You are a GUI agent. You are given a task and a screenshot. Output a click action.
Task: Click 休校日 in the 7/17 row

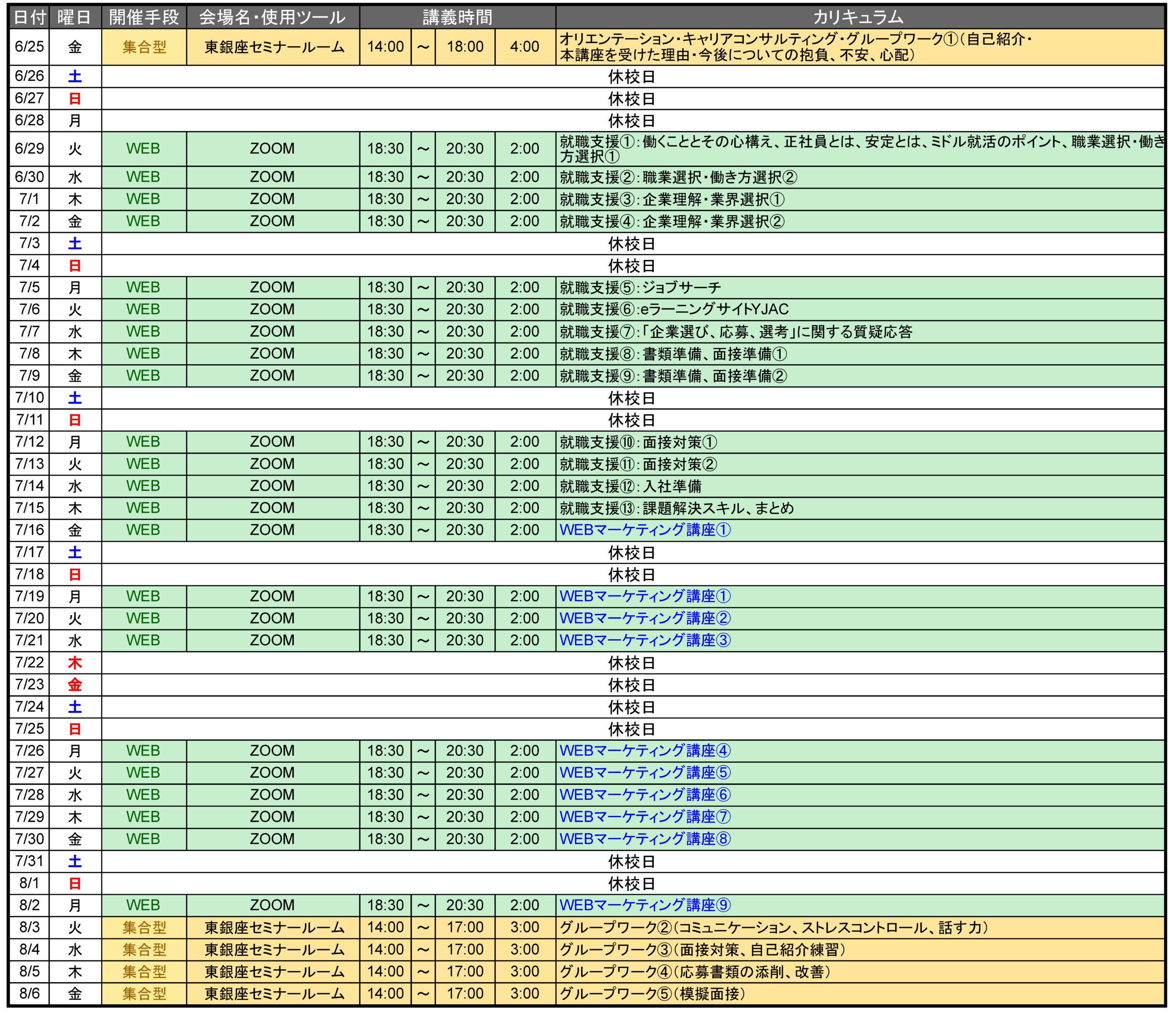pos(632,552)
